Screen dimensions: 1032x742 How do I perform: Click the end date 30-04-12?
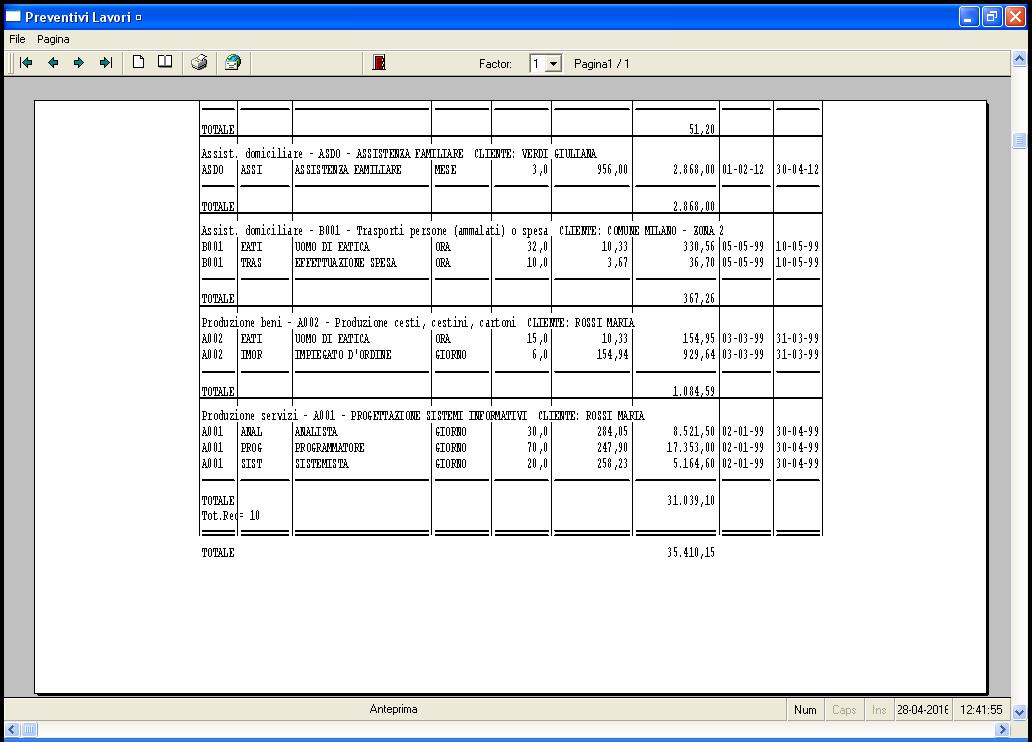[798, 170]
